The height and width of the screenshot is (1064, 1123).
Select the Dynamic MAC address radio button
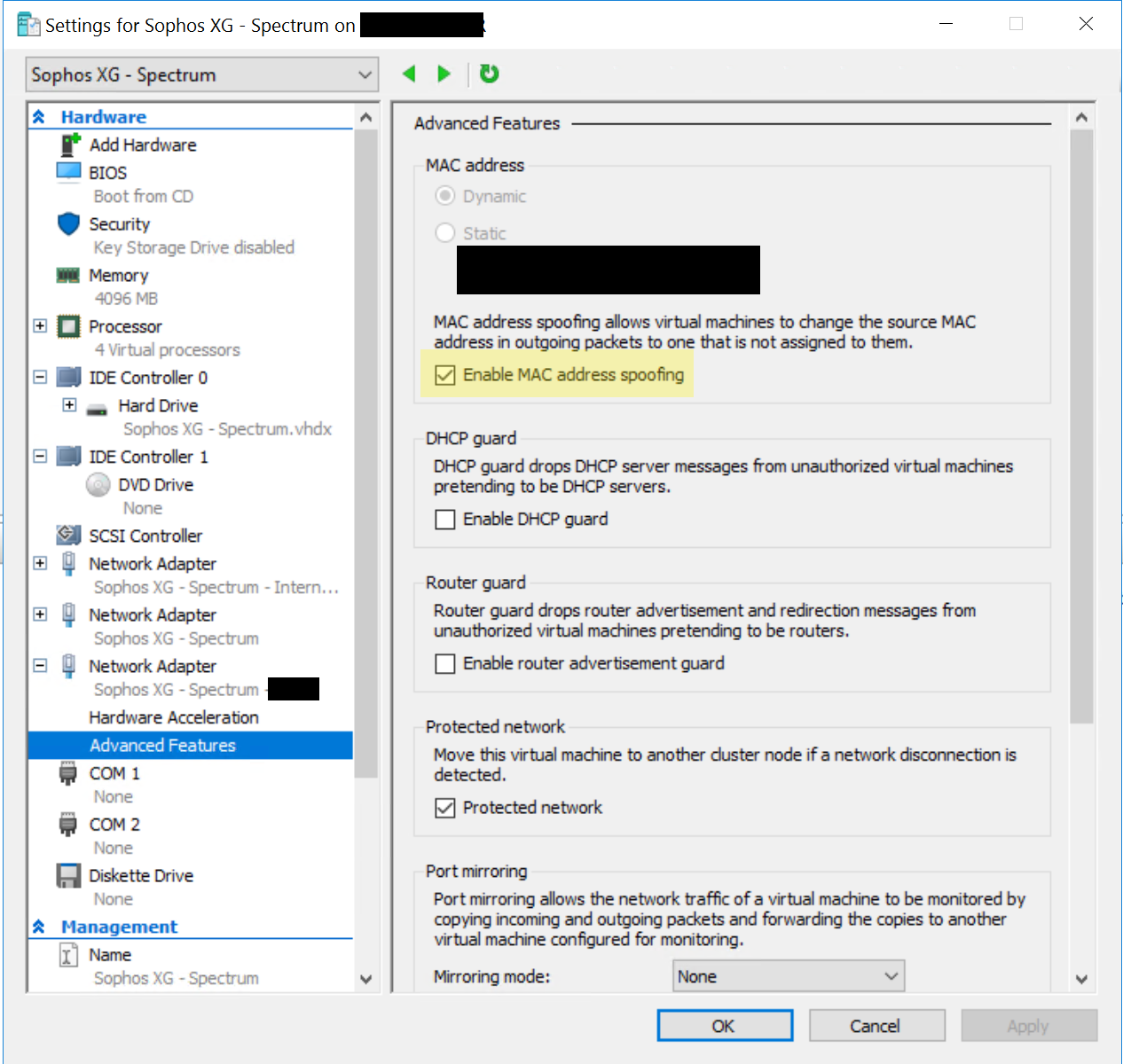pos(445,196)
